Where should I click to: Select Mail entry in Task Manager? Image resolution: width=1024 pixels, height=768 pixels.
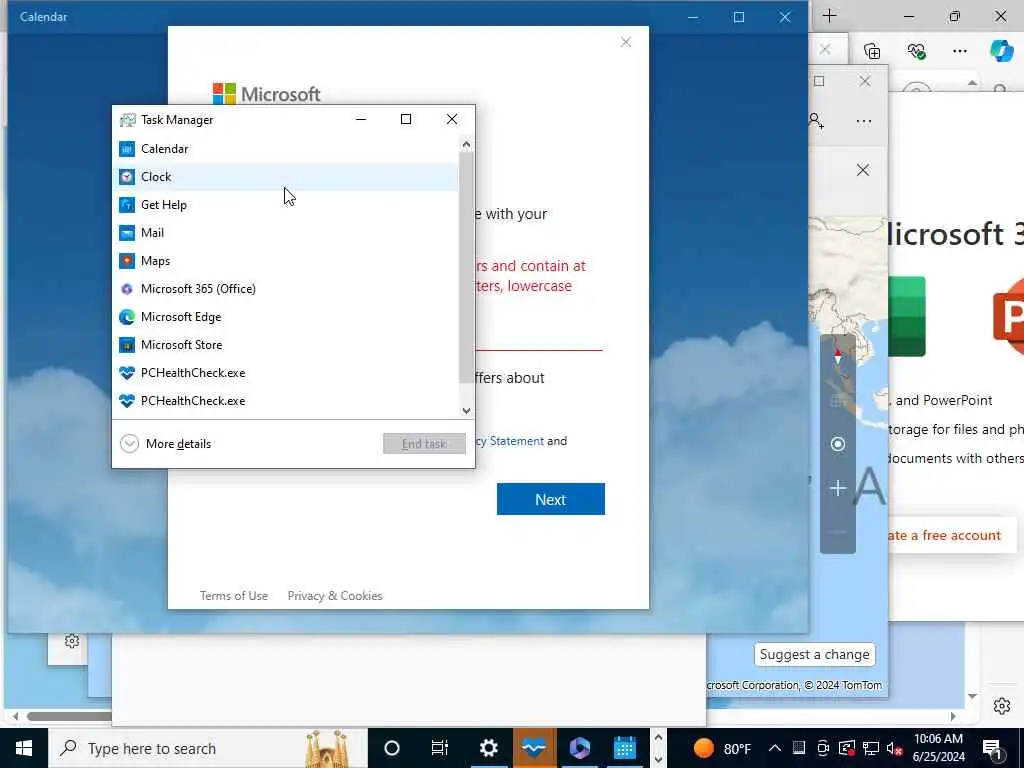point(287,233)
